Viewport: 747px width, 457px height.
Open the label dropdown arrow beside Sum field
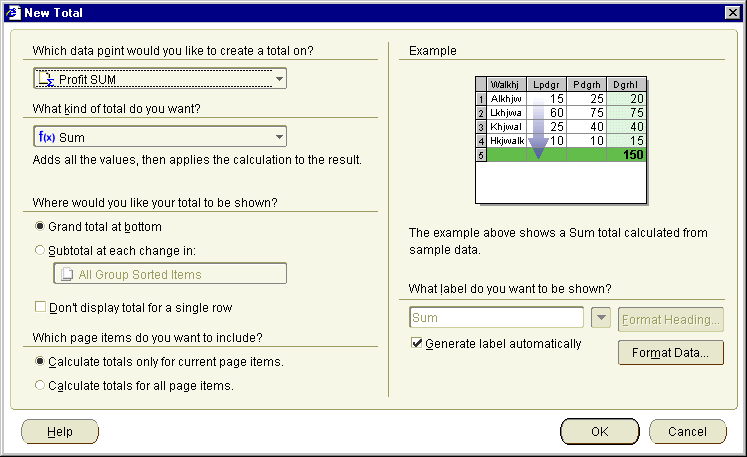601,317
